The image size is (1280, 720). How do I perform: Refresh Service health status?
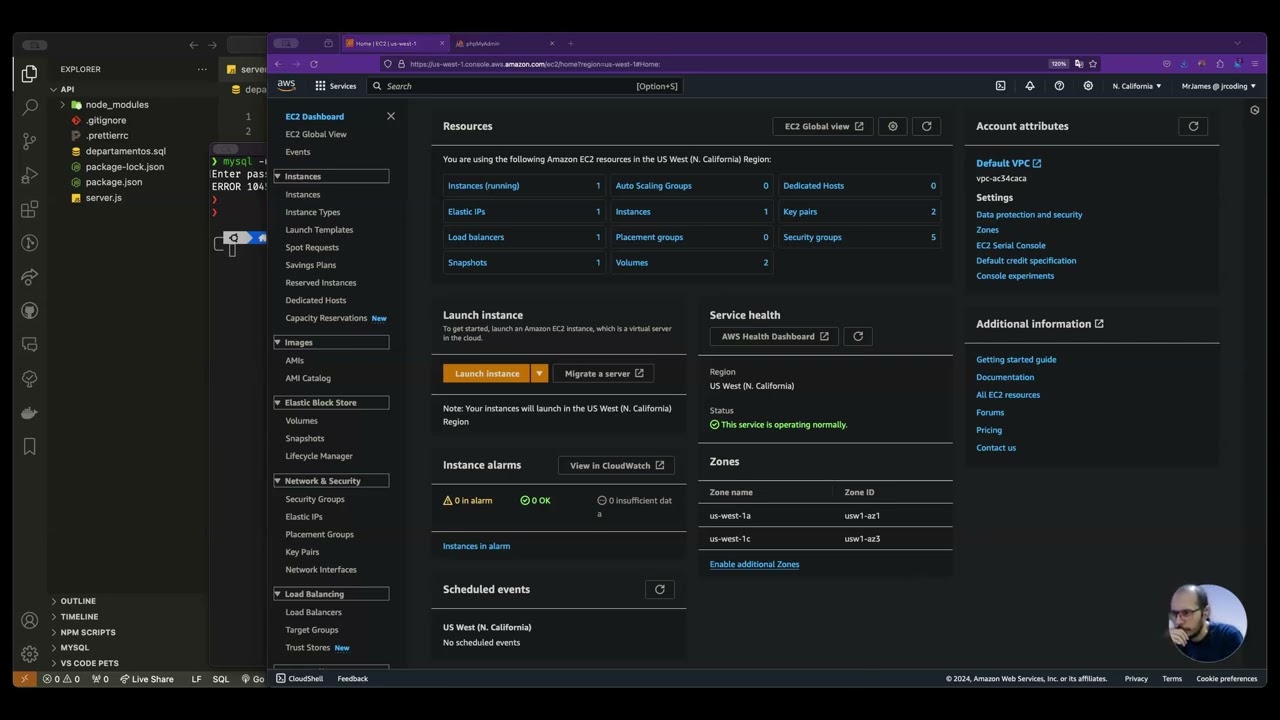[x=858, y=336]
